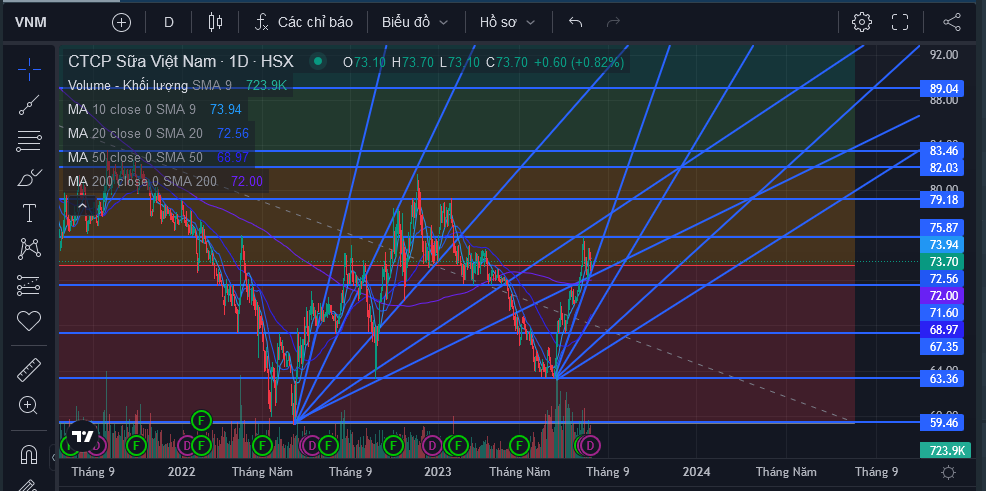Image resolution: width=986 pixels, height=491 pixels.
Task: Open chart settings gear in top bar
Action: [x=861, y=23]
